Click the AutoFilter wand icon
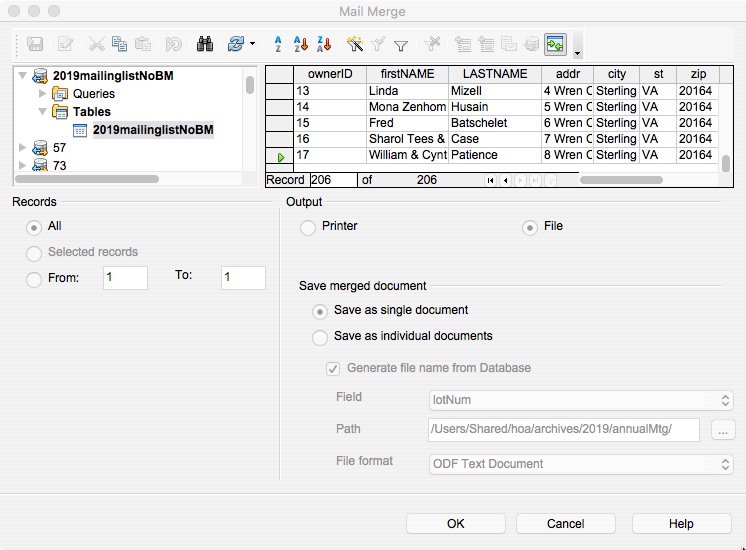Image resolution: width=746 pixels, height=550 pixels. 355,44
